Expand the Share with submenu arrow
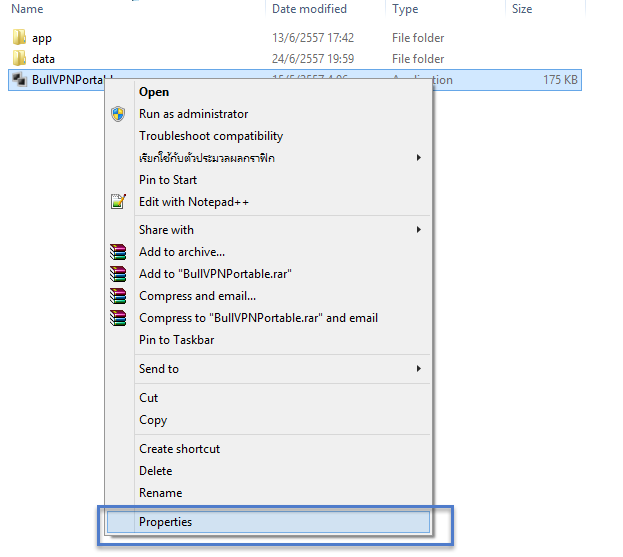This screenshot has height=557, width=623. (418, 230)
